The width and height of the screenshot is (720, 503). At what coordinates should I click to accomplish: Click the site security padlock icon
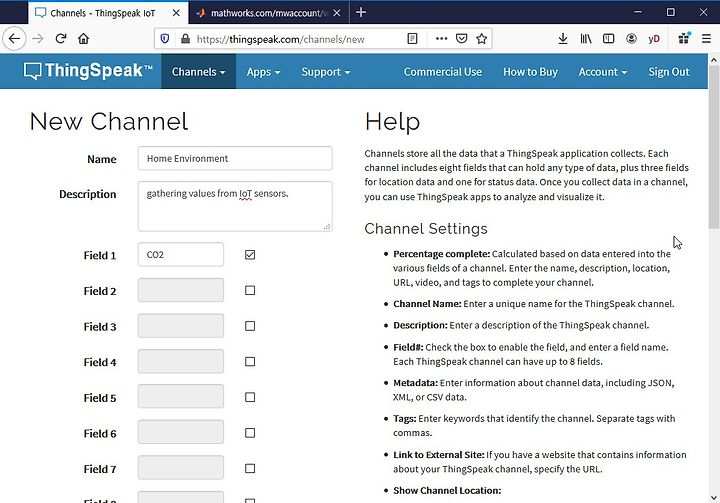tap(185, 39)
